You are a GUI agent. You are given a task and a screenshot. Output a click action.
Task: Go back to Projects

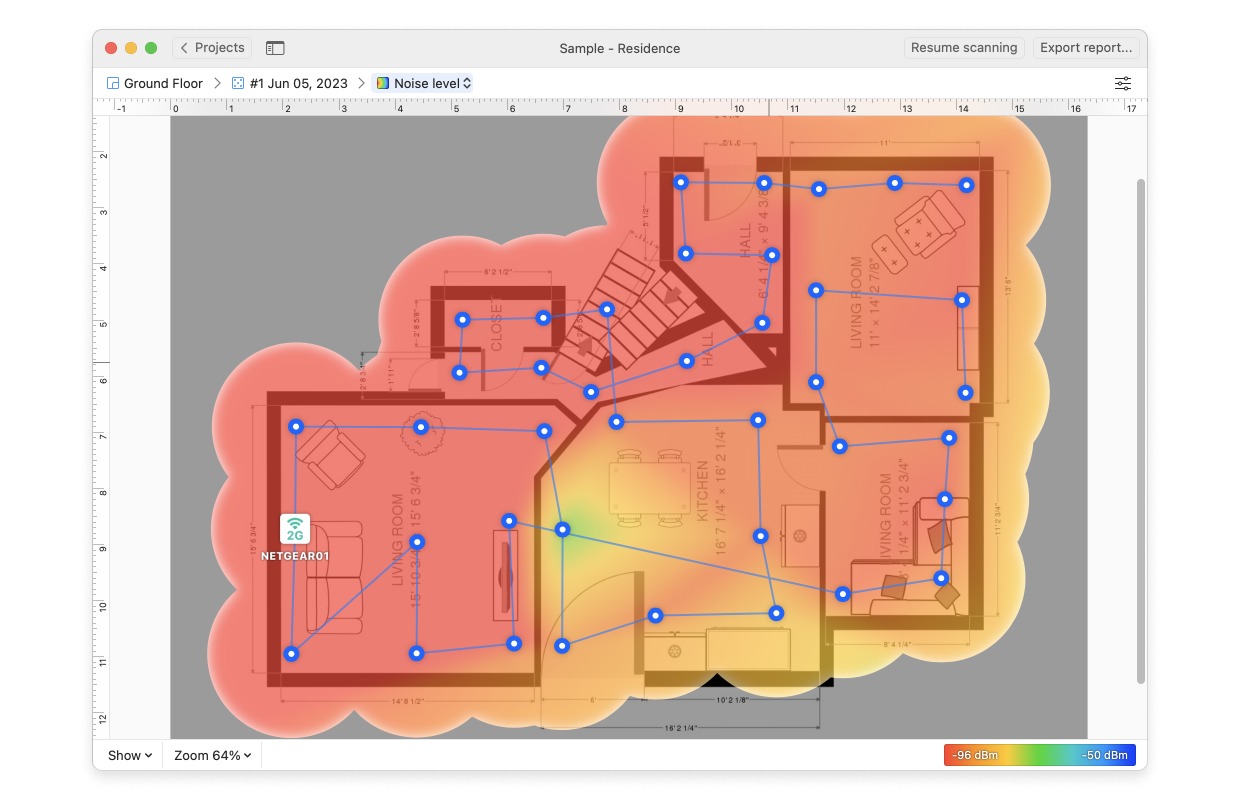click(212, 48)
